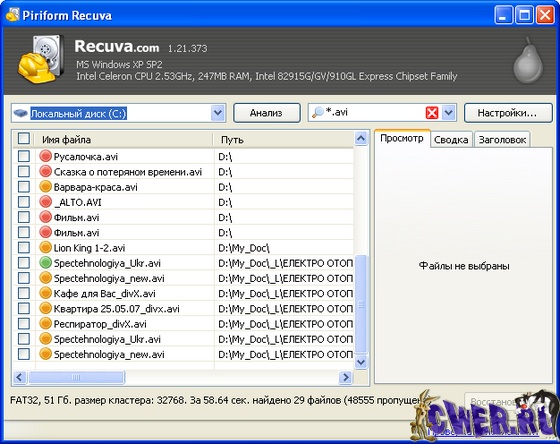The height and width of the screenshot is (444, 560).
Task: Open the Локальный диск (C:) drive dropdown
Action: click(218, 113)
